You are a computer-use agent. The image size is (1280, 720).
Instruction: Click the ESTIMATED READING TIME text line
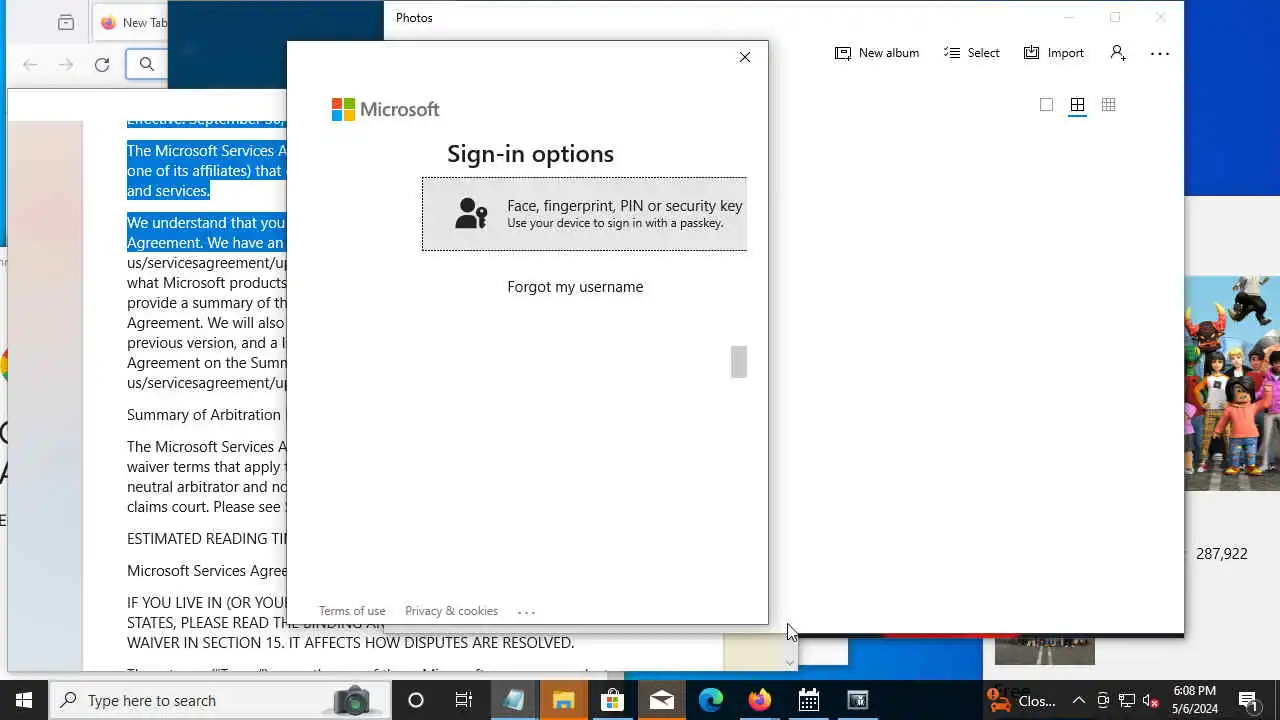[207, 539]
